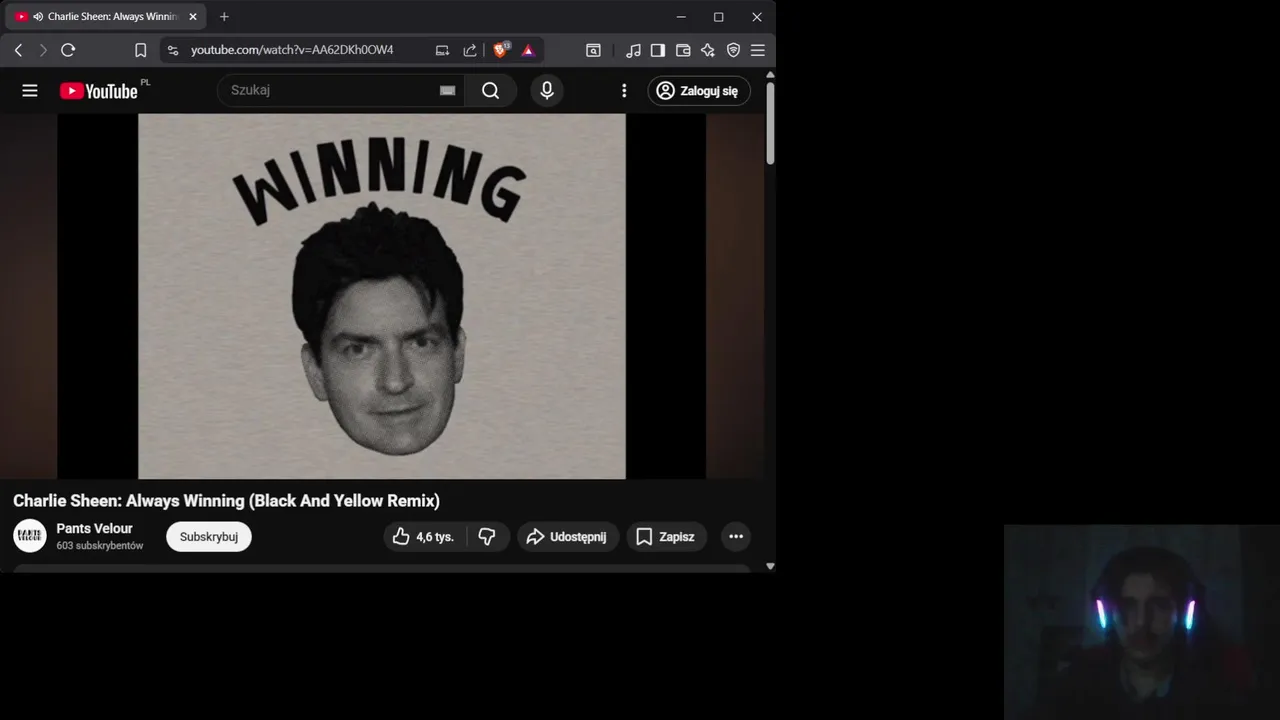
Task: Mute tab via speaker icon on tab
Action: click(38, 17)
